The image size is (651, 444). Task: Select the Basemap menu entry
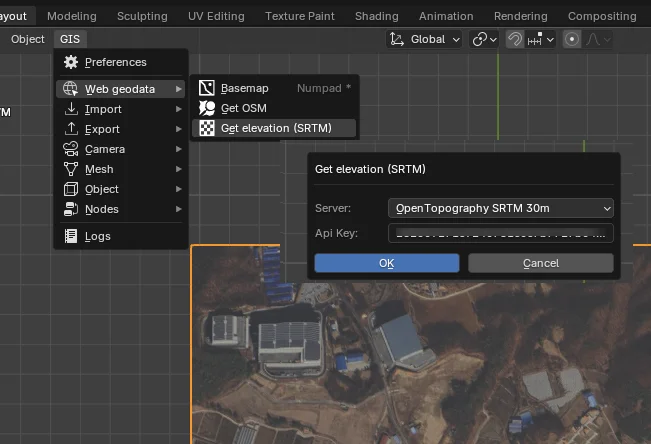[x=274, y=88]
